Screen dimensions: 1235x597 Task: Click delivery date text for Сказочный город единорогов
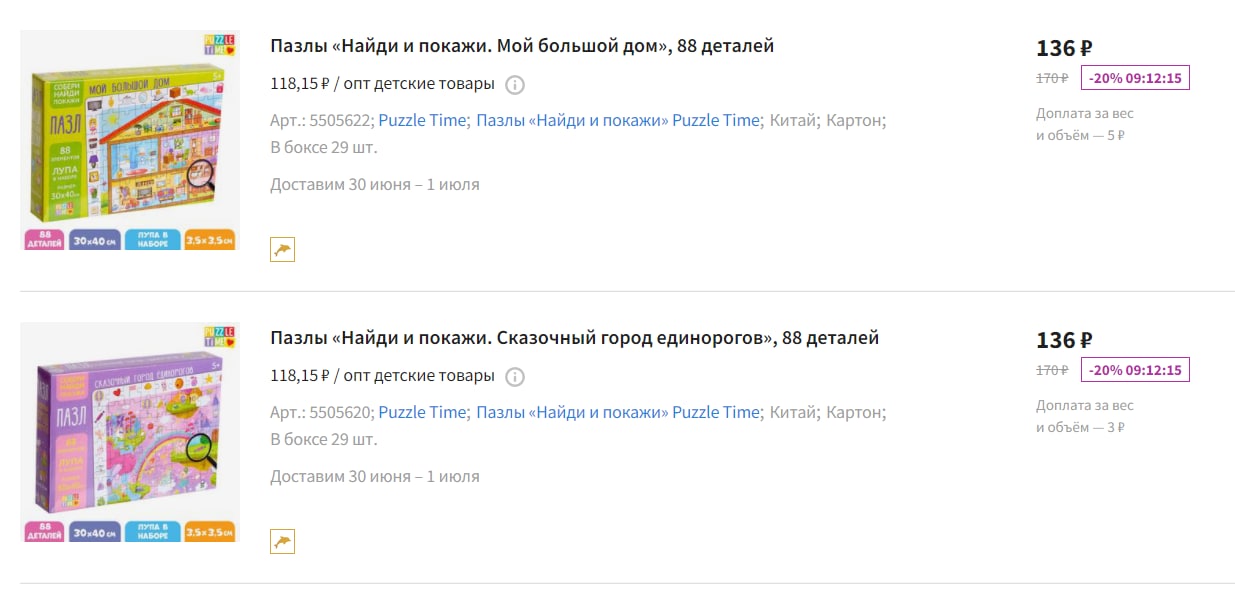375,476
